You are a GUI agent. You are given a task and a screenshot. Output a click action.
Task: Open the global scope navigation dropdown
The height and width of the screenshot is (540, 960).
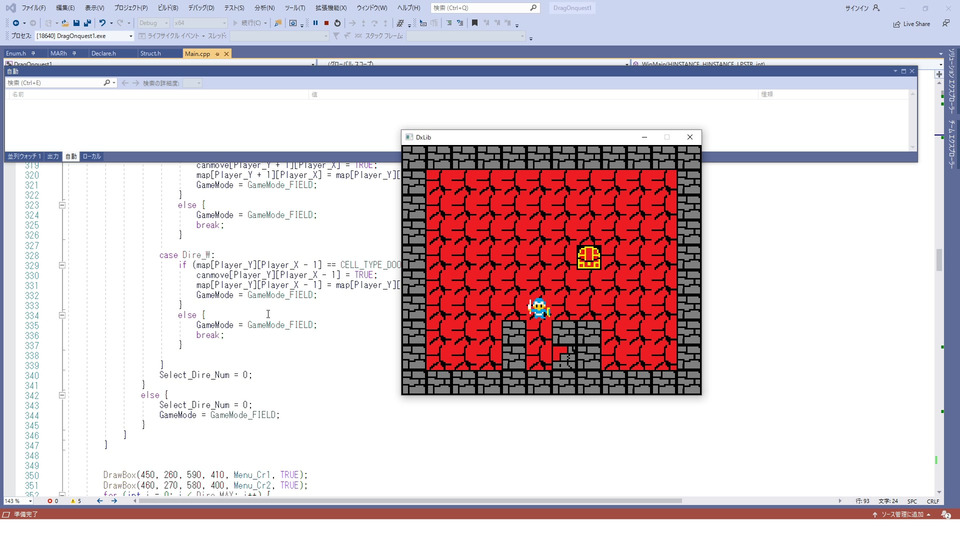[x=474, y=64]
